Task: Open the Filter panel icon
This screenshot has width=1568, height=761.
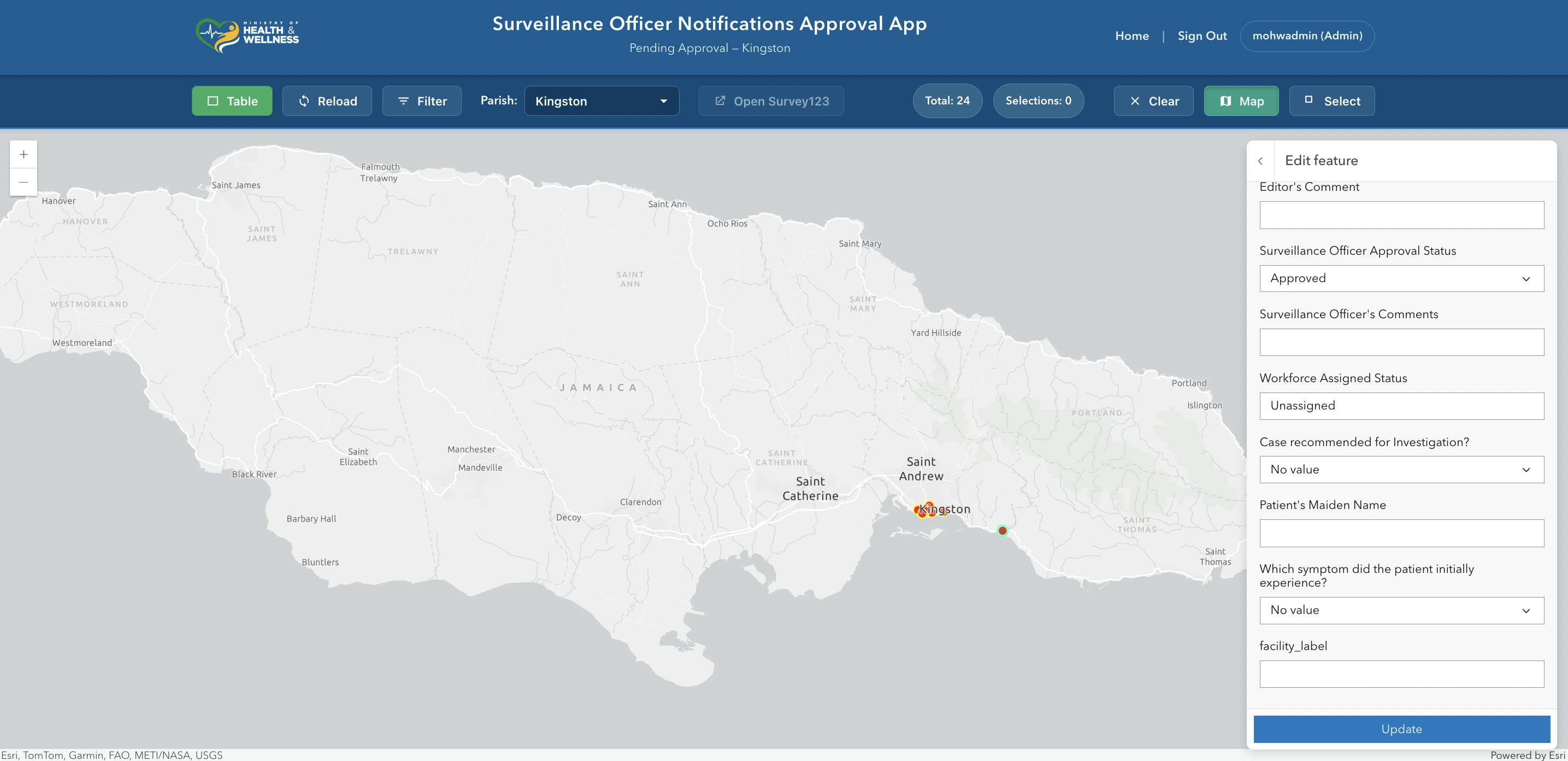Action: pyautogui.click(x=403, y=101)
